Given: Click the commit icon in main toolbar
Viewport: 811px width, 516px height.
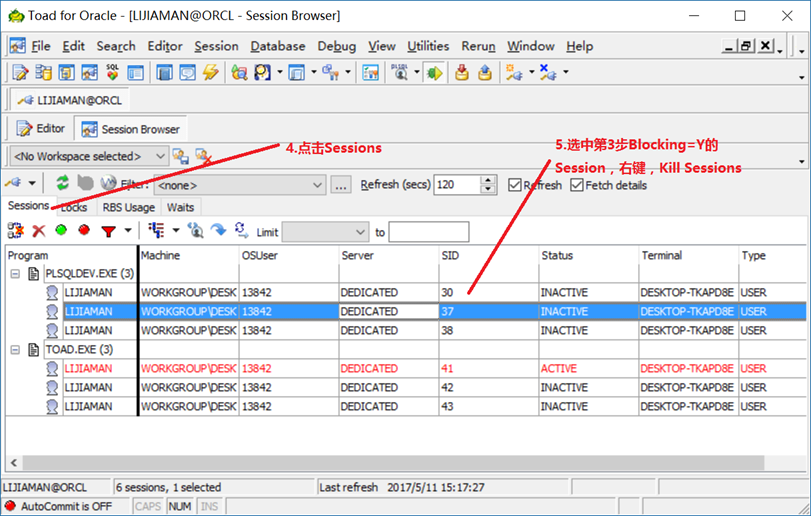Looking at the screenshot, I should 462,72.
